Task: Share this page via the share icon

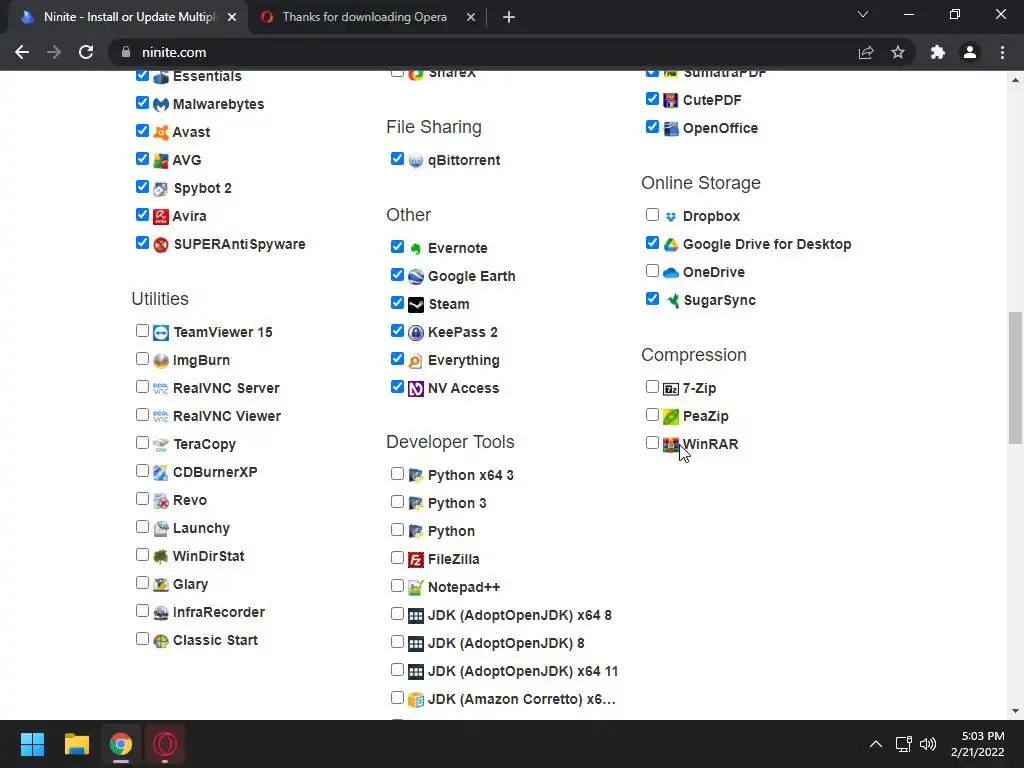Action: (866, 52)
